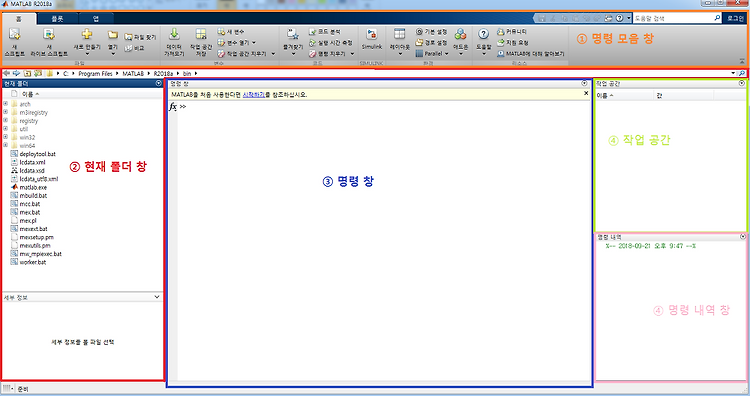Click 새 변수 (New Variable)
The image size is (750, 396).
[231, 32]
